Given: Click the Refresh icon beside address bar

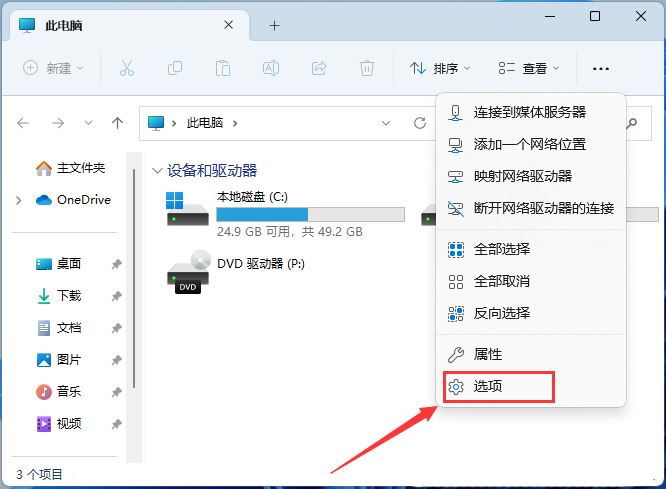Looking at the screenshot, I should coord(420,123).
